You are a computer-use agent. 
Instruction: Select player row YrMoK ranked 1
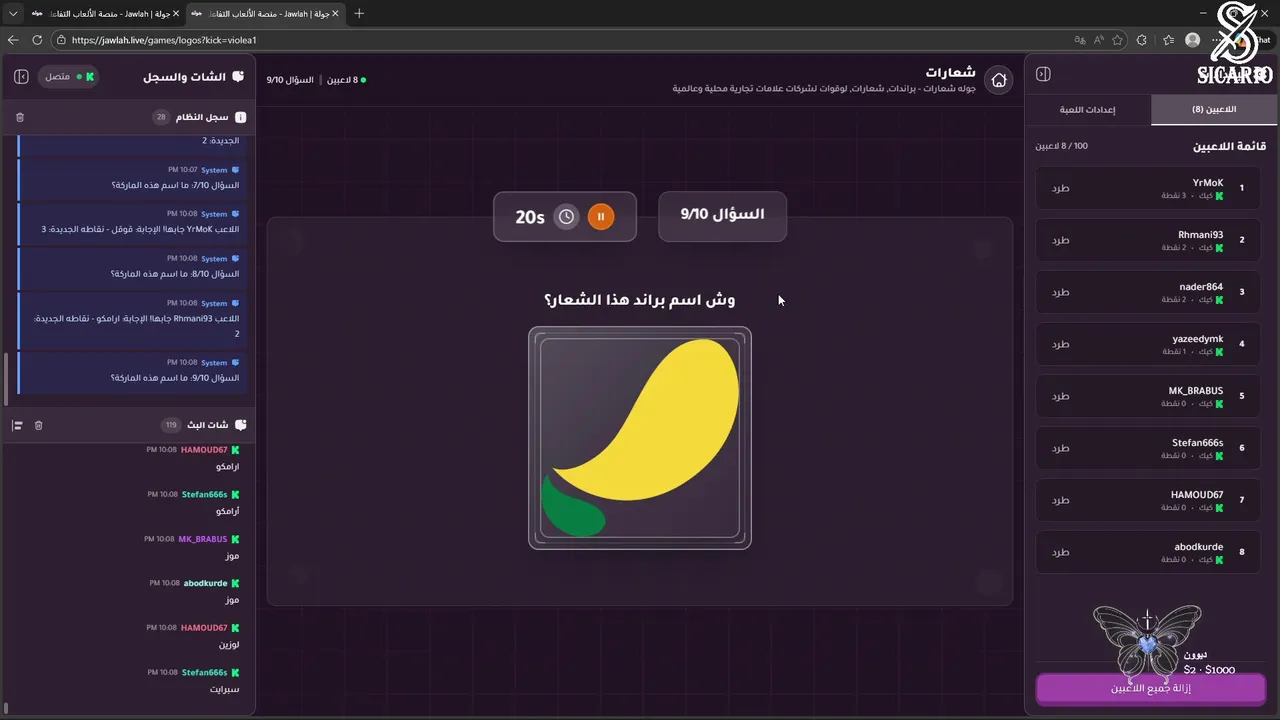[x=1148, y=188]
